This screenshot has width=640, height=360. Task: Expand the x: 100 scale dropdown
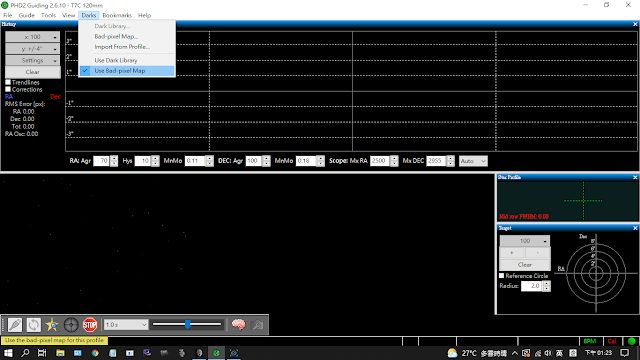(x=33, y=37)
